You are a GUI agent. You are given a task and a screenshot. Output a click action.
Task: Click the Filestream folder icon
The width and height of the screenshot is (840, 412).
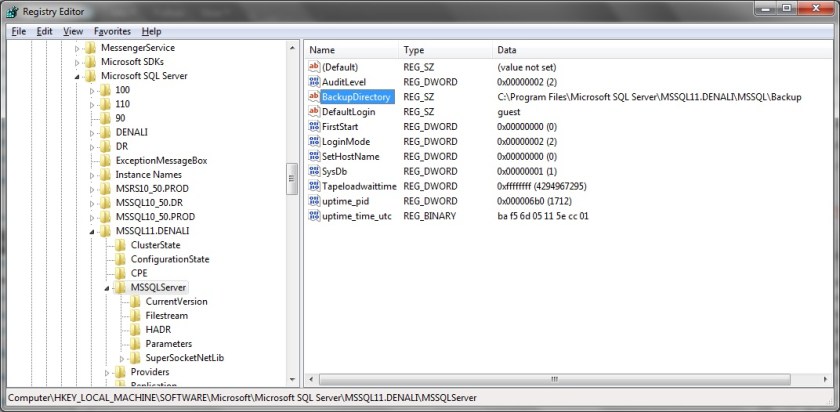pyautogui.click(x=136, y=316)
